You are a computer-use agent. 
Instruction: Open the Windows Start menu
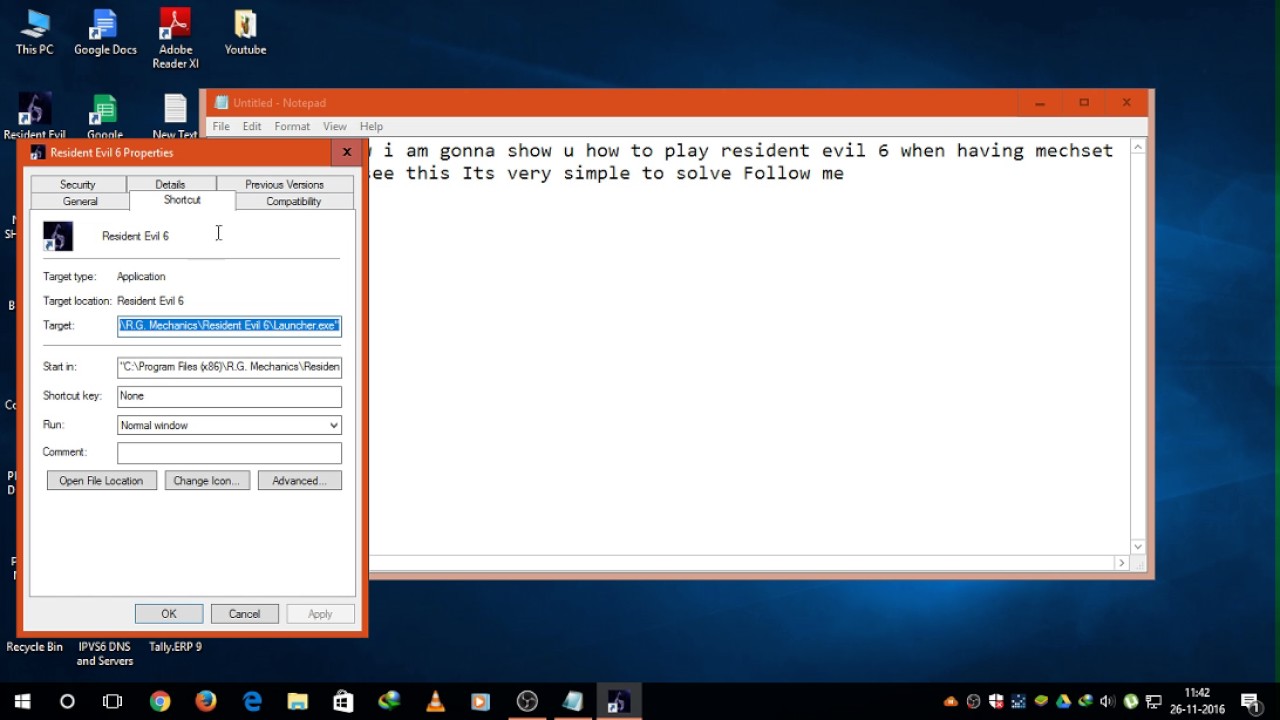[22, 701]
